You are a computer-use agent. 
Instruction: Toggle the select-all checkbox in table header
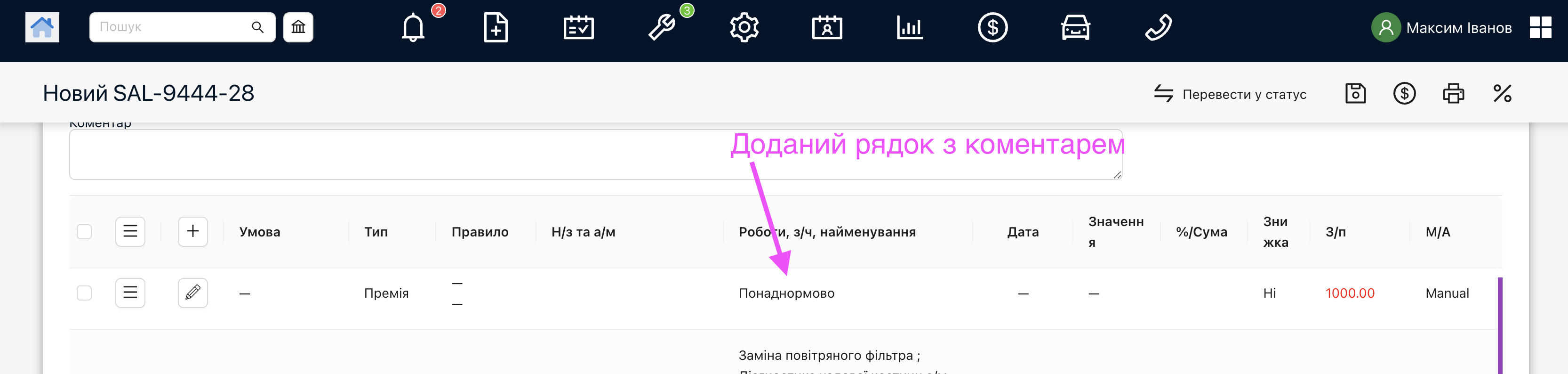85,232
